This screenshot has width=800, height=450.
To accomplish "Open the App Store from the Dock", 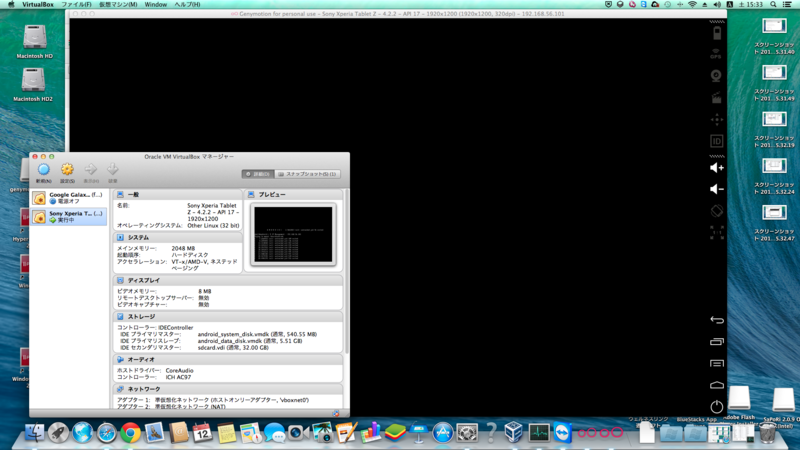I will pos(443,433).
